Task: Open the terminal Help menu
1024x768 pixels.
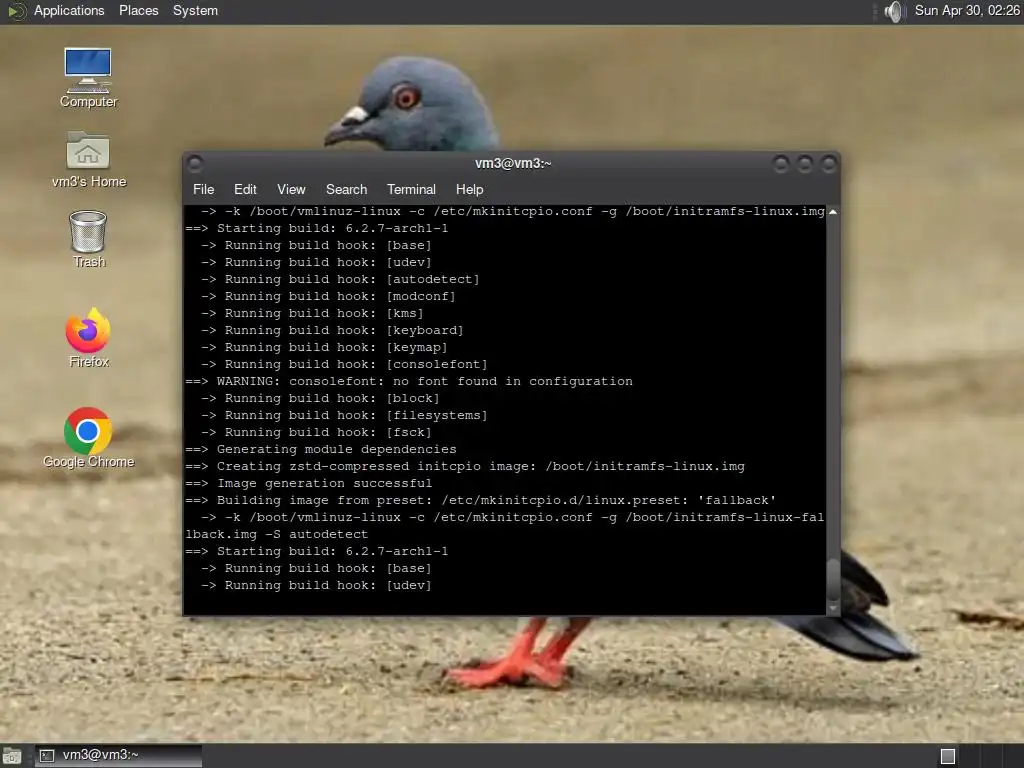Action: pos(470,189)
